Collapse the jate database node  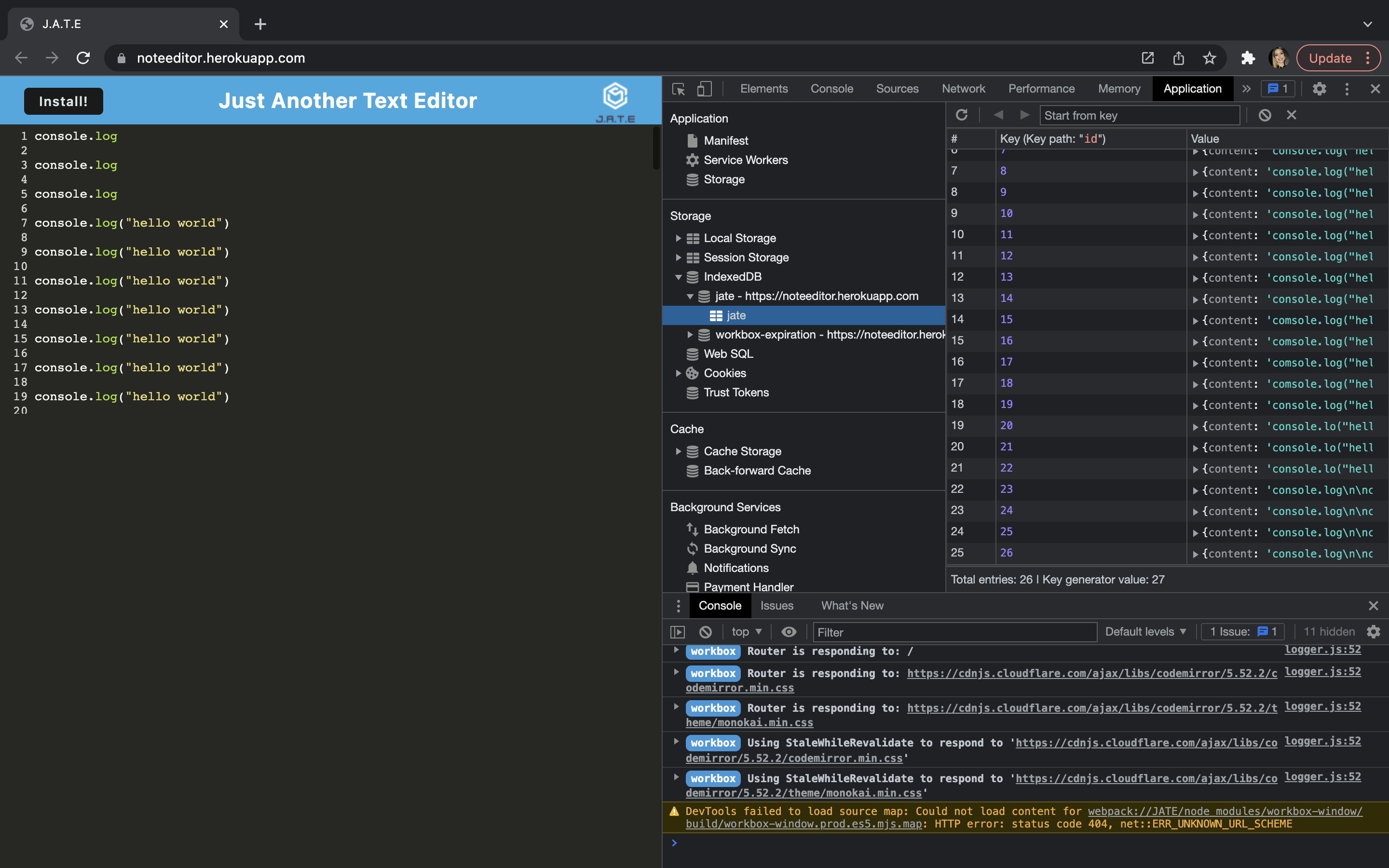[x=690, y=296]
